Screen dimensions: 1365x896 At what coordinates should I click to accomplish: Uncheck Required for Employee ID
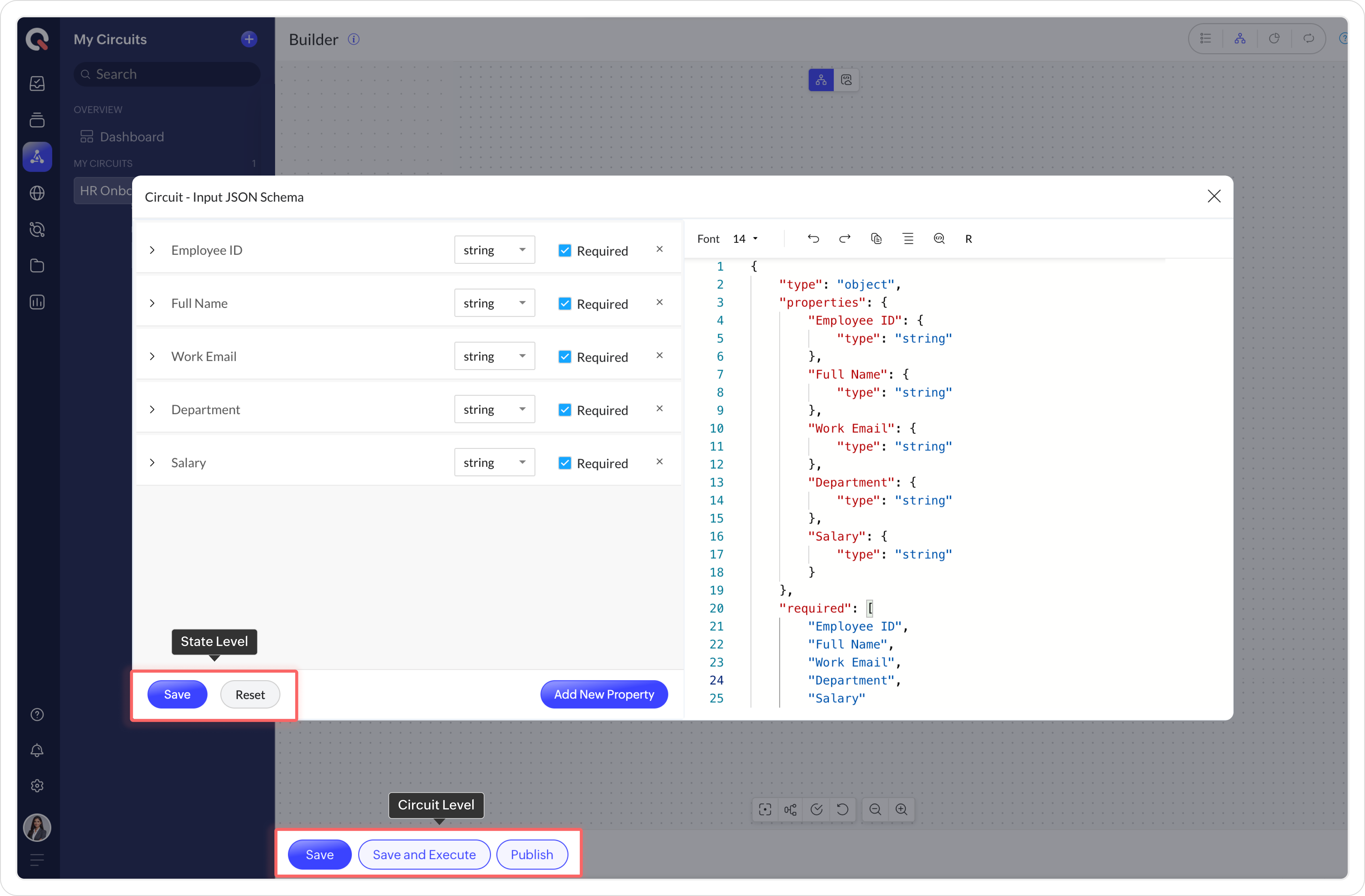[x=564, y=251]
